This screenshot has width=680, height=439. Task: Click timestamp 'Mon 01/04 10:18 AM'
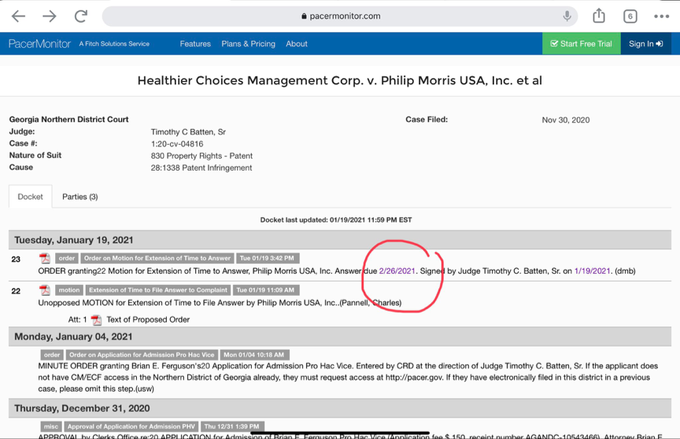254,355
